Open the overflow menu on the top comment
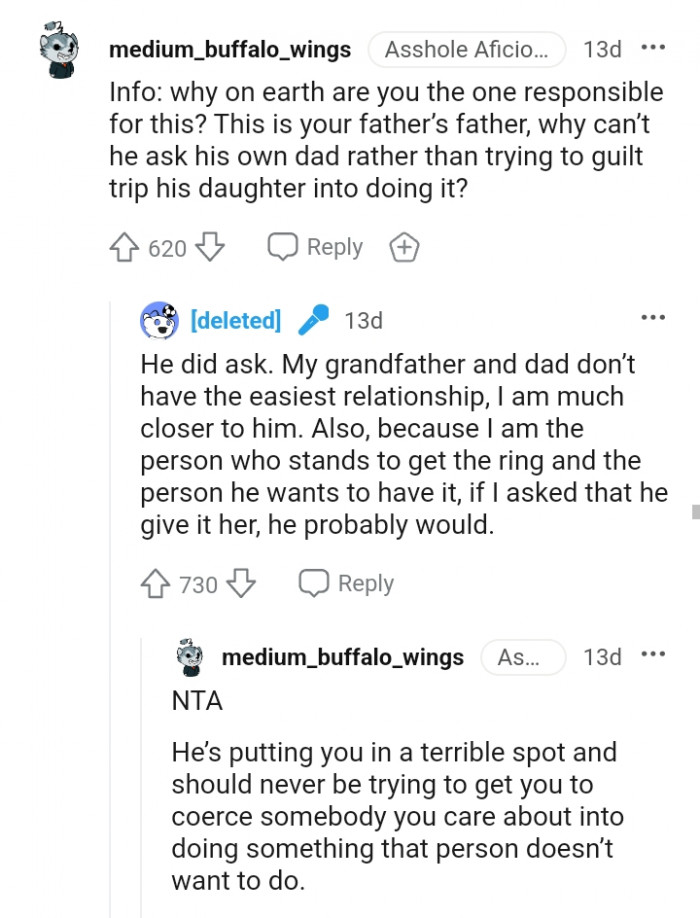 (655, 48)
